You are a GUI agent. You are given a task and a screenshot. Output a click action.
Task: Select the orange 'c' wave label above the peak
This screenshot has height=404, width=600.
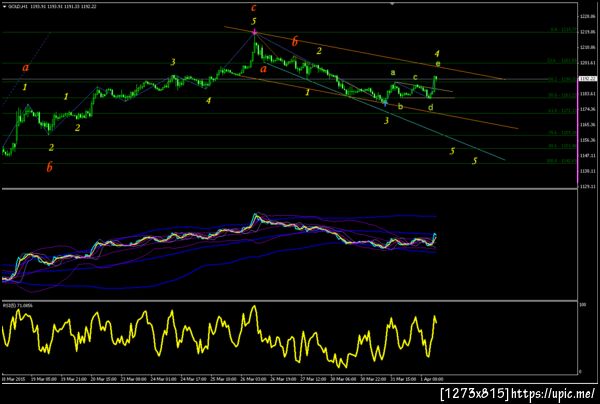point(254,8)
